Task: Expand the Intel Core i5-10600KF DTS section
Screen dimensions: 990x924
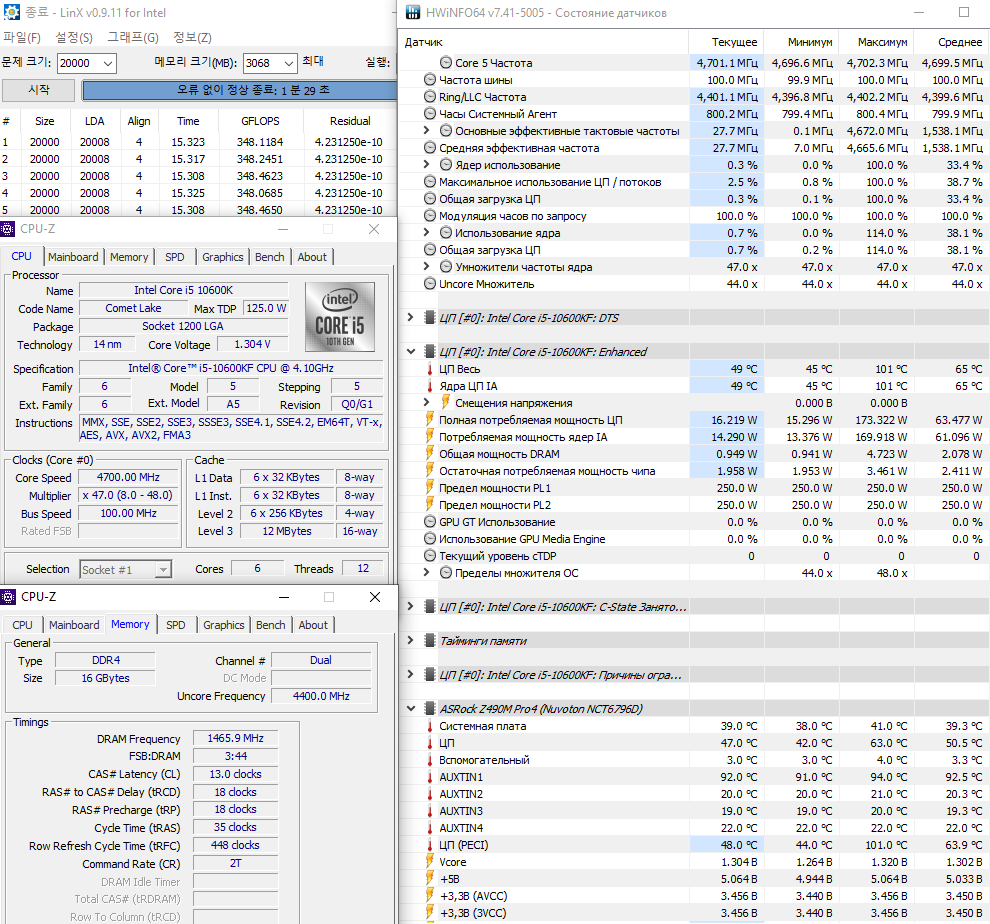Action: tap(410, 317)
